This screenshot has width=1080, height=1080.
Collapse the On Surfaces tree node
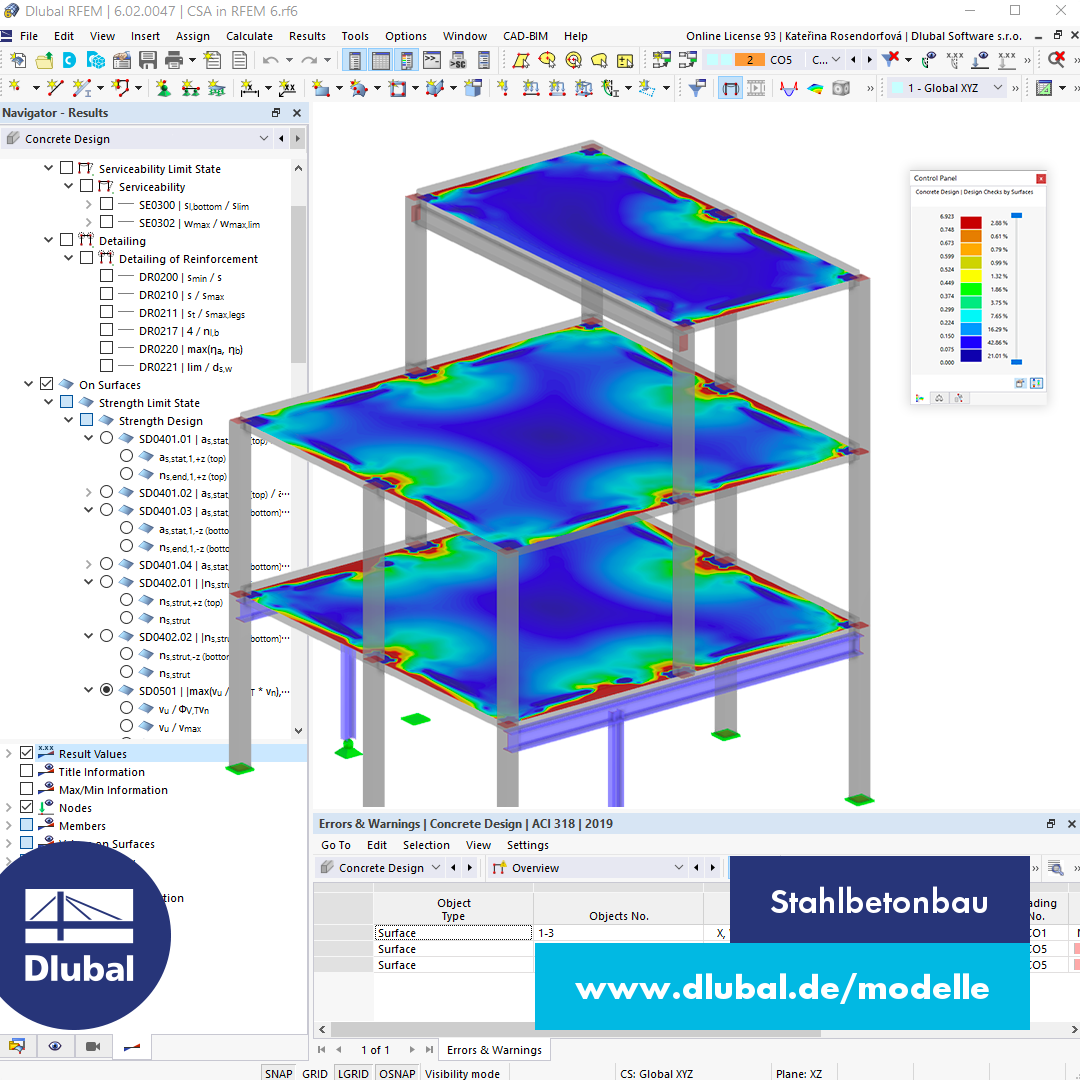(x=28, y=384)
